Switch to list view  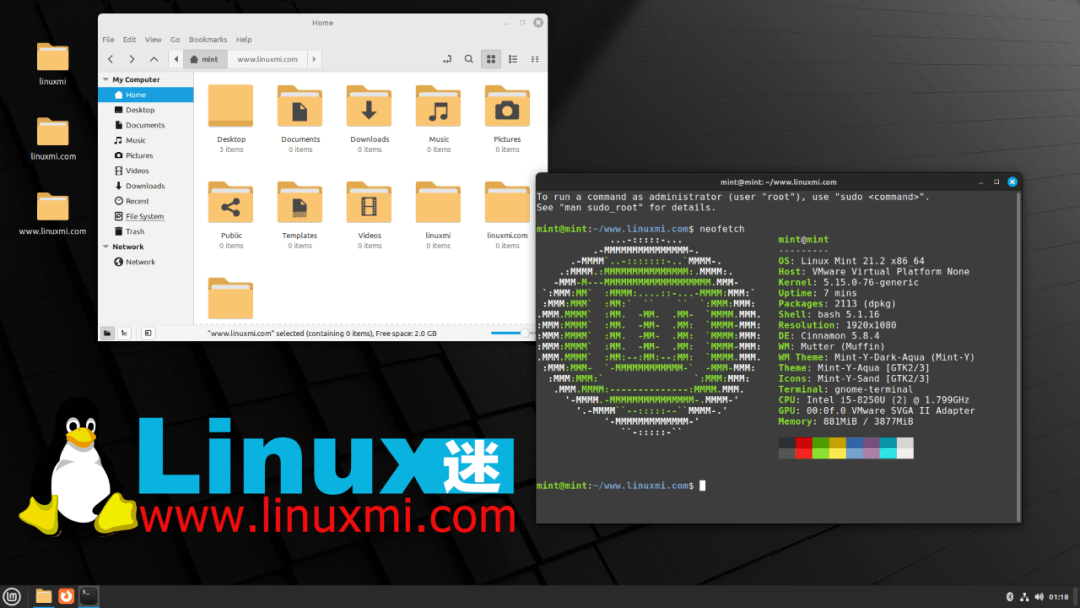point(512,59)
